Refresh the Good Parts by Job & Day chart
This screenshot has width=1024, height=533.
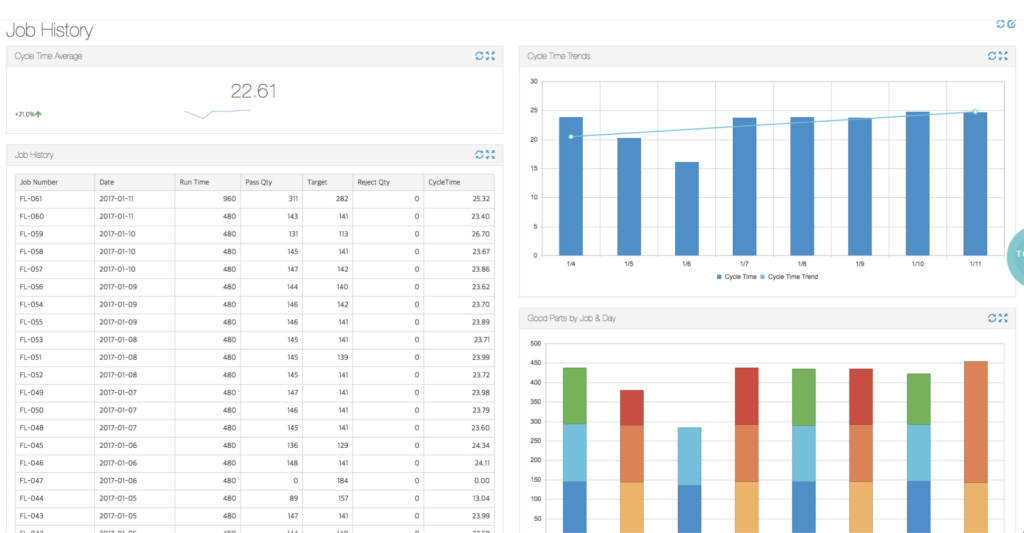coord(992,318)
